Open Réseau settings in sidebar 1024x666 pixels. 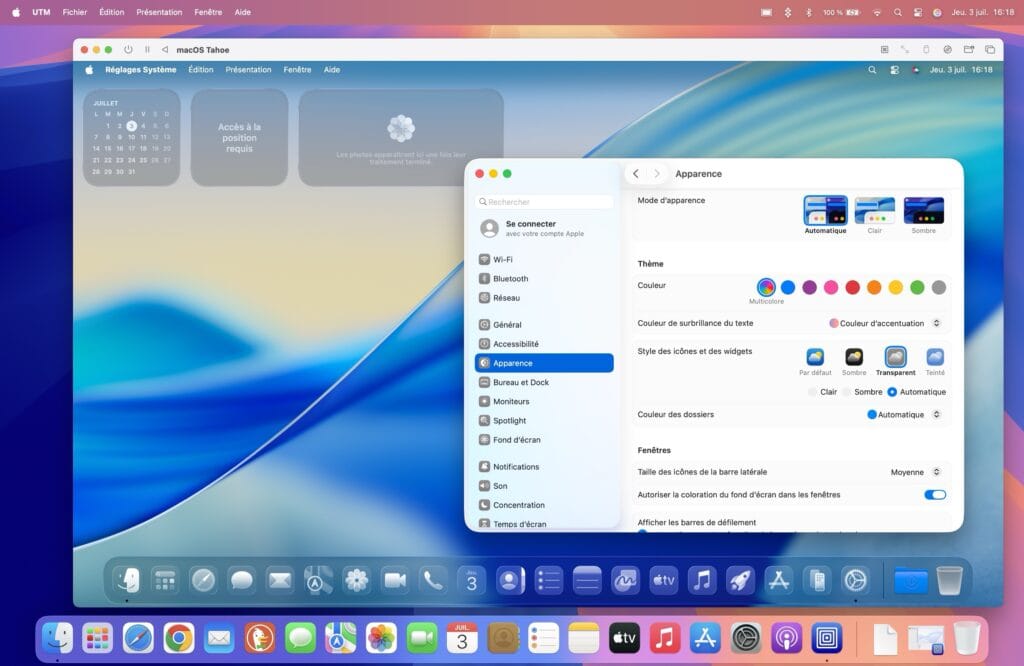tap(544, 298)
